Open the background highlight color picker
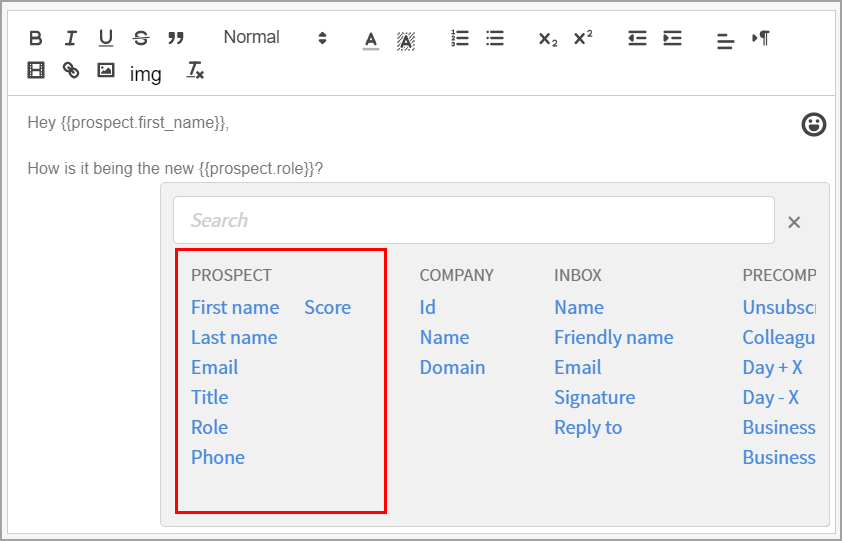This screenshot has height=541, width=842. pyautogui.click(x=405, y=40)
